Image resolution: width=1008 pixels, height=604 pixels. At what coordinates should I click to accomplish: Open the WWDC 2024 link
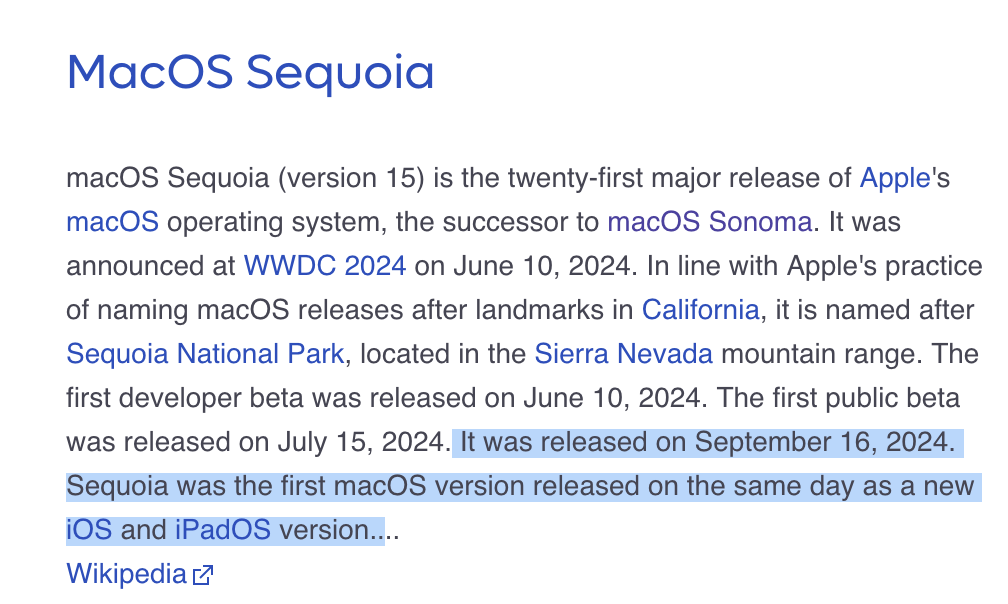click(x=325, y=266)
